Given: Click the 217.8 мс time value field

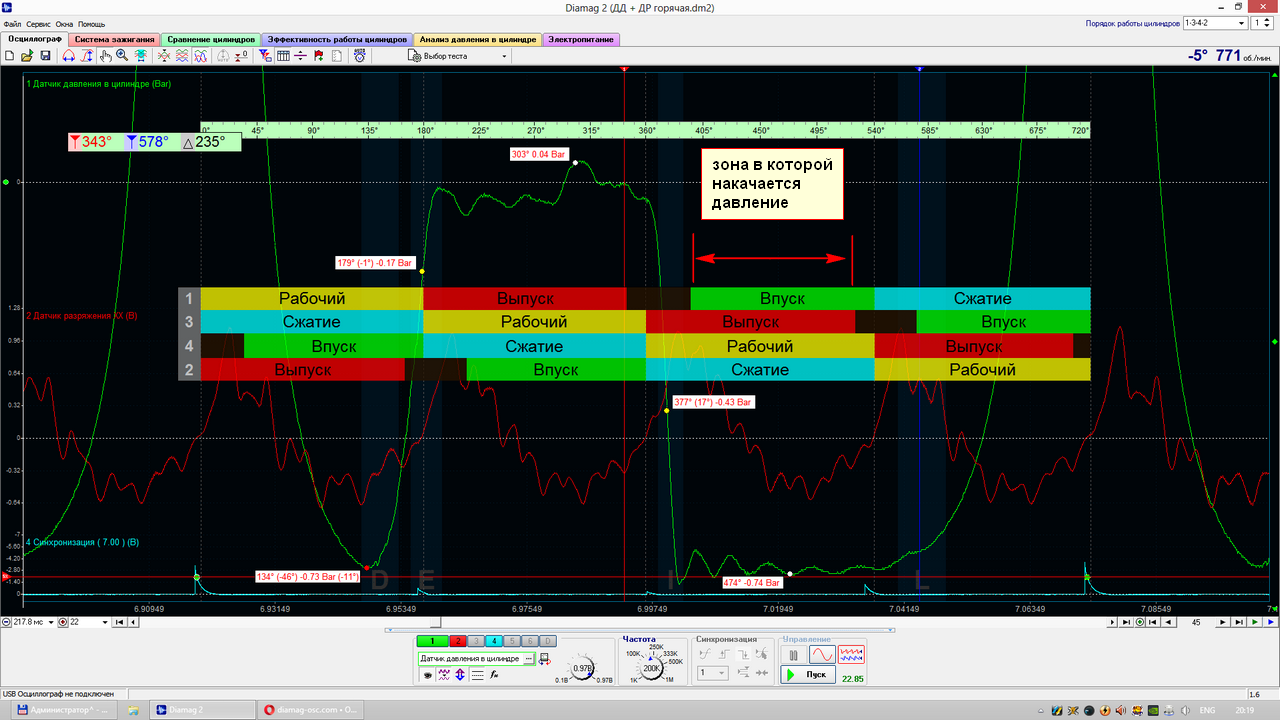Looking at the screenshot, I should pos(34,622).
